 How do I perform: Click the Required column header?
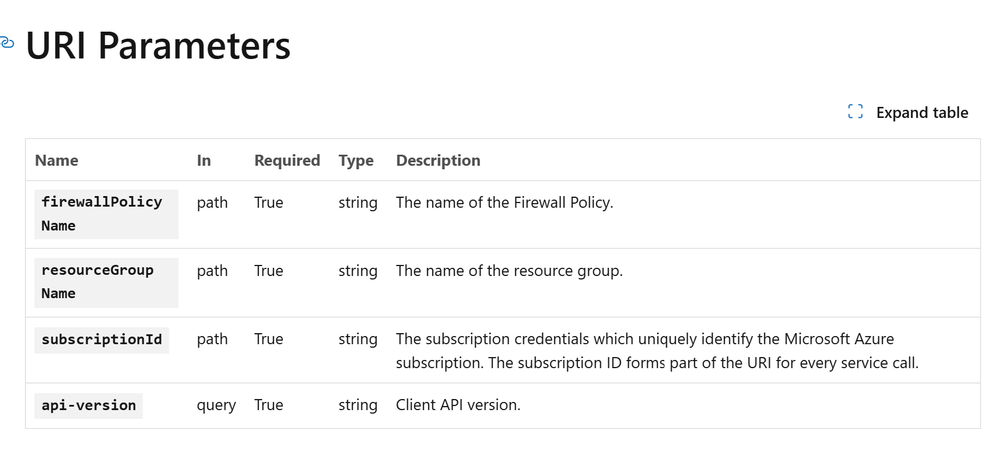(x=287, y=160)
